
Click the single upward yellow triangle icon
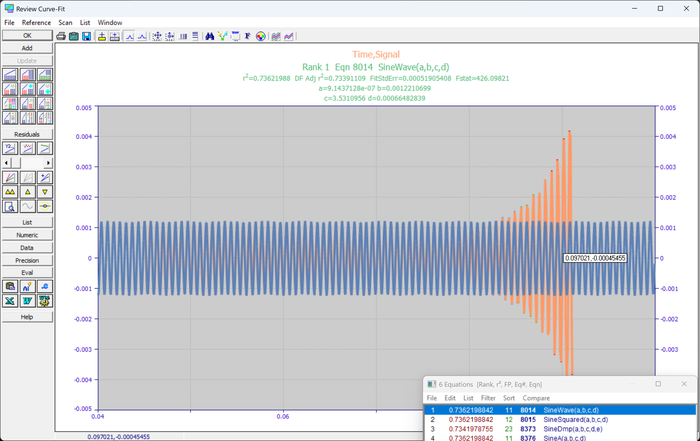point(27,192)
